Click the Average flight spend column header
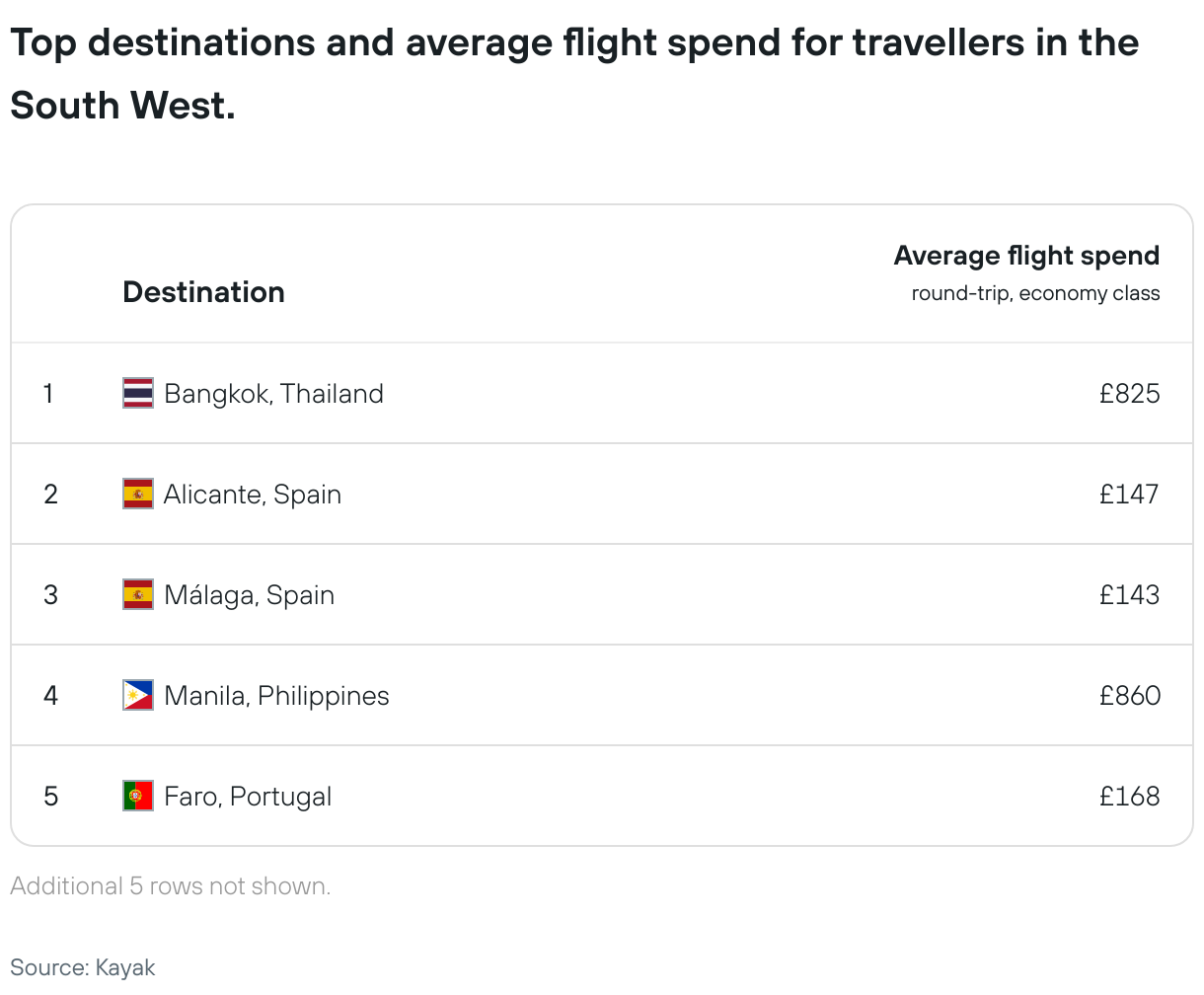This screenshot has height=995, width=1204. point(1026,256)
